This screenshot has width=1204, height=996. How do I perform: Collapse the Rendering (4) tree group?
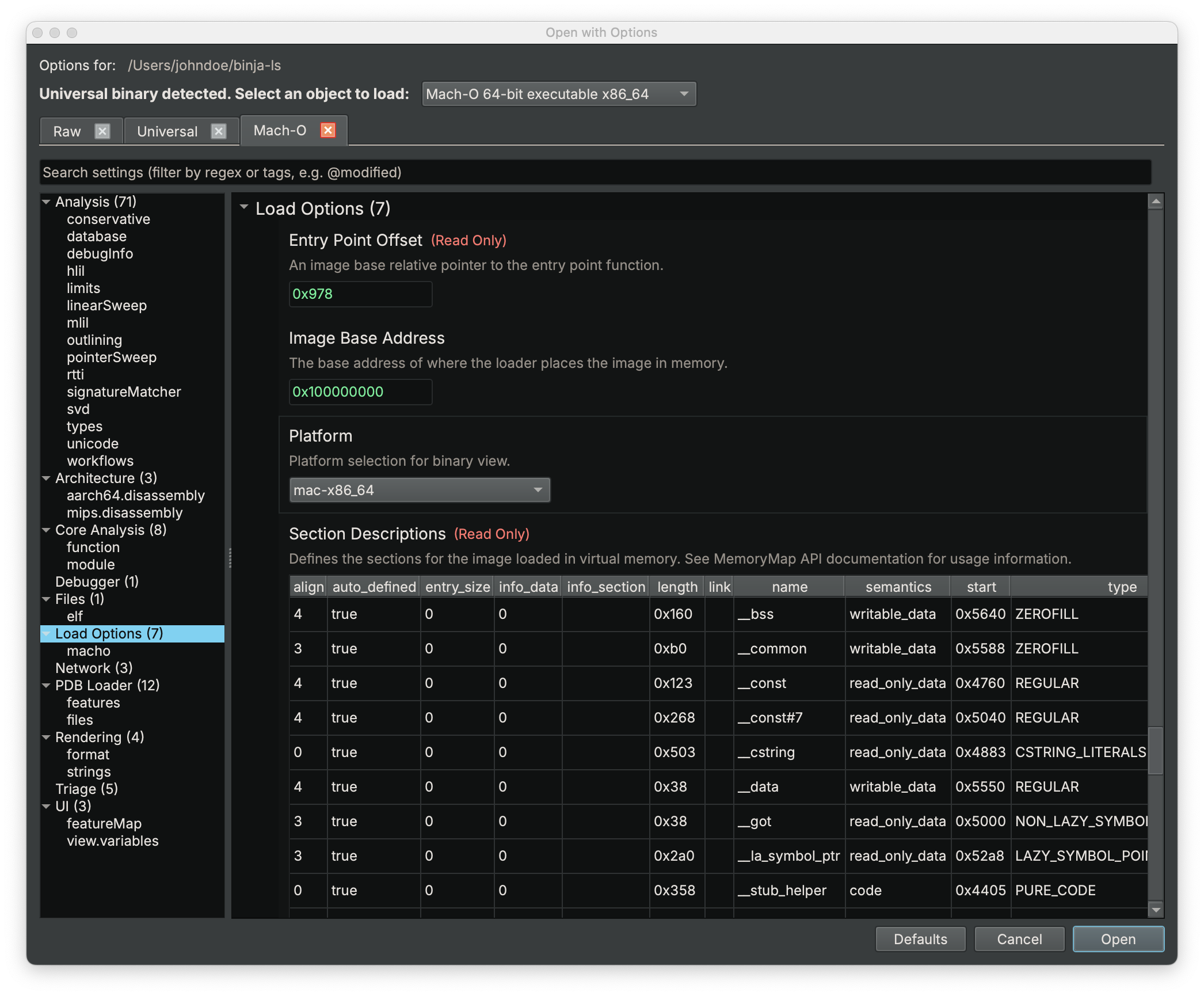click(x=47, y=738)
